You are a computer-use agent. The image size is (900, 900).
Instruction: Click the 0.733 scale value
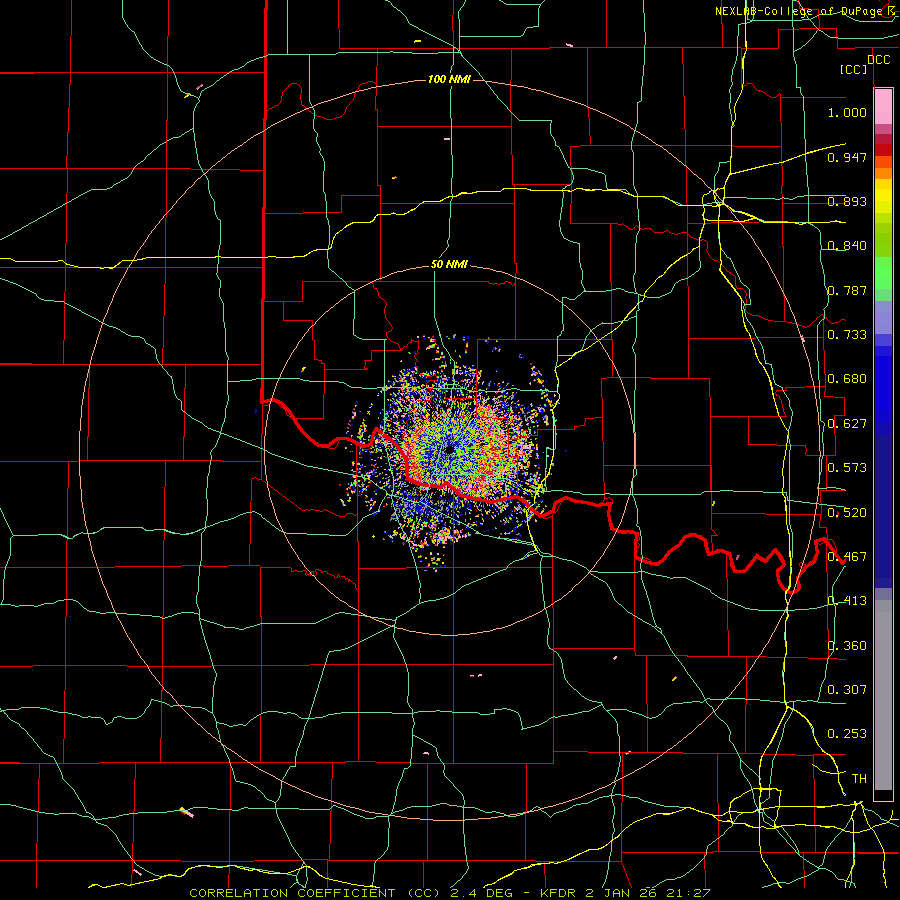pyautogui.click(x=847, y=335)
